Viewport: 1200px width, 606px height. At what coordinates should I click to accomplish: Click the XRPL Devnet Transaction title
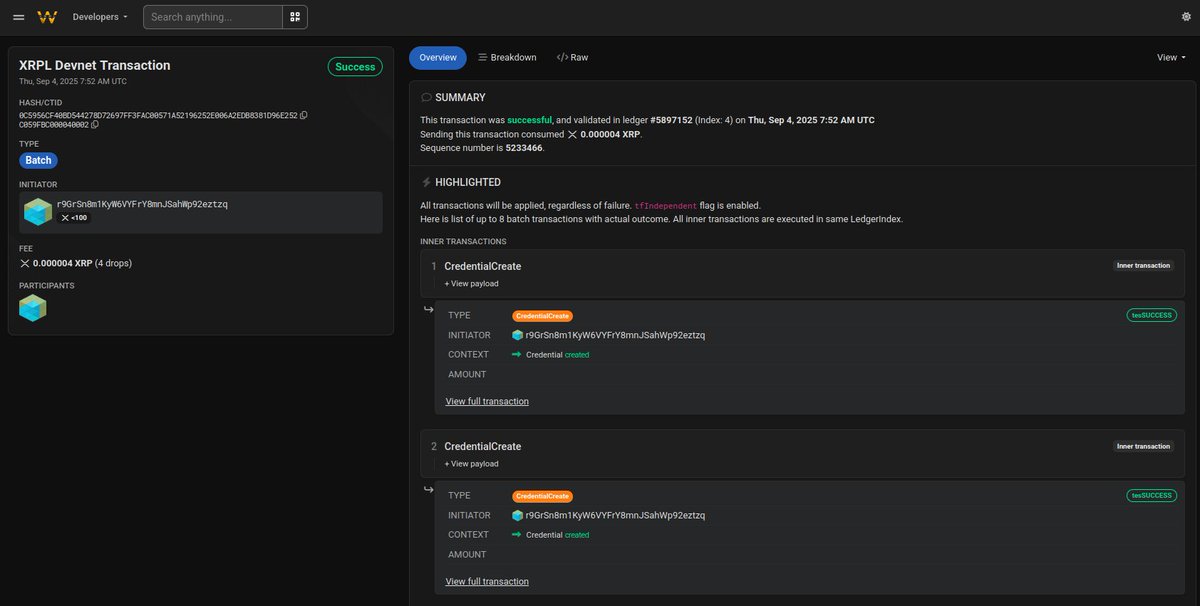click(95, 65)
